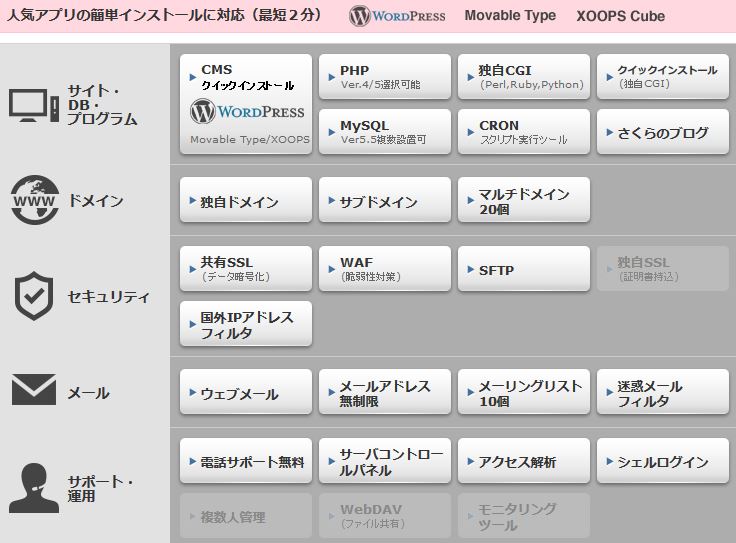The width and height of the screenshot is (736, 543).
Task: Click the headset support person icon
Action: click(33, 487)
